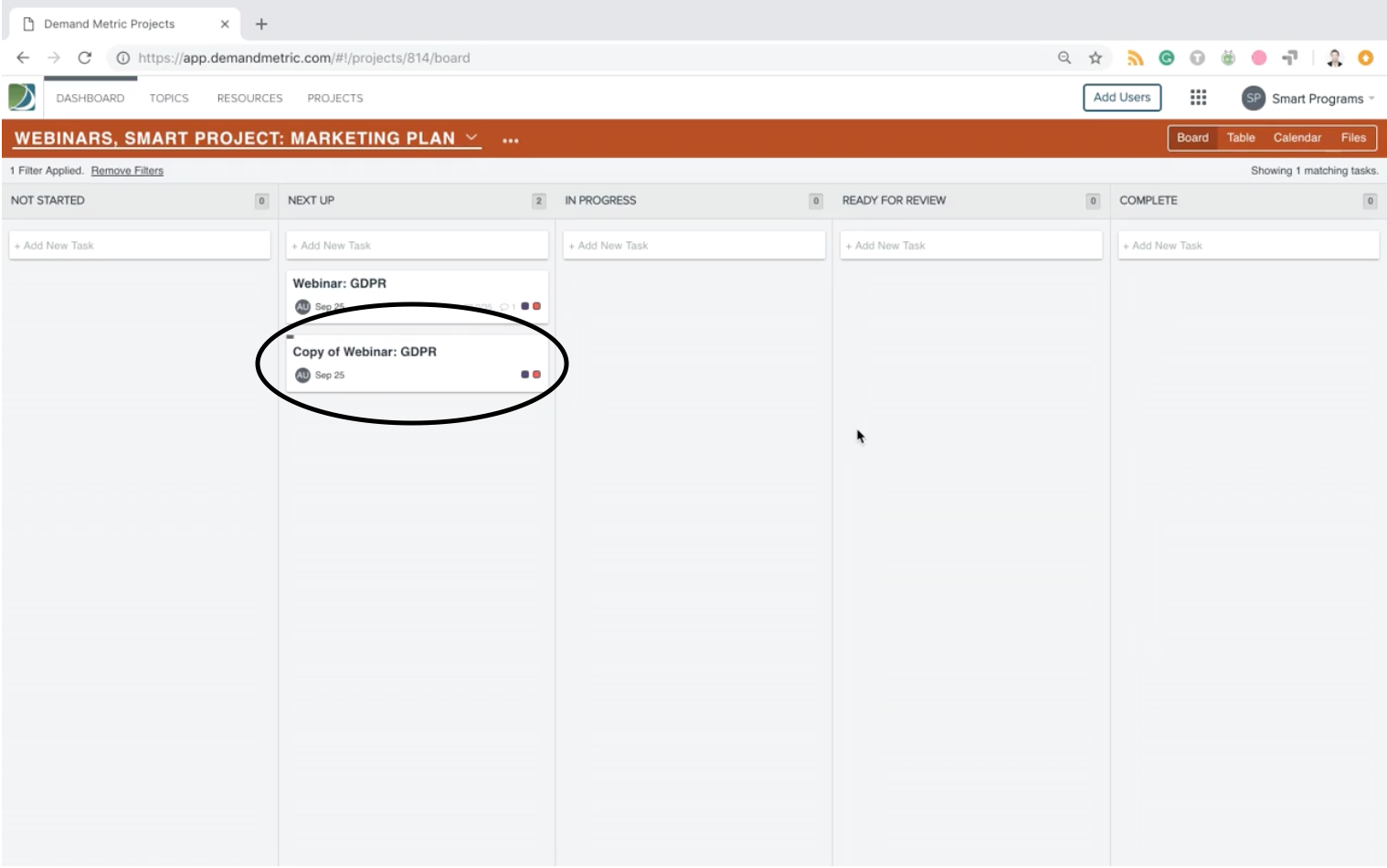
Task: Click the green bug extension icon
Action: point(1228,58)
